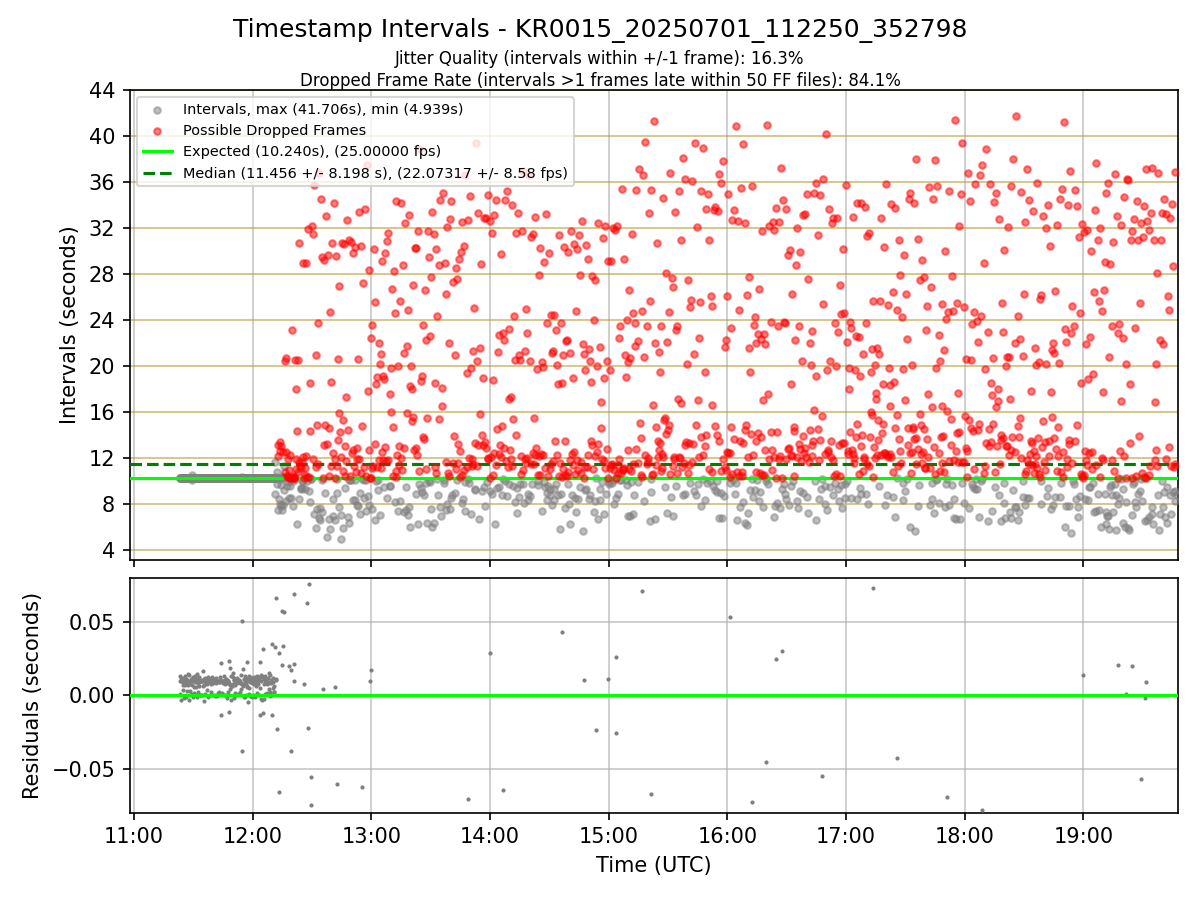Select the Dropped Frame Rate 84.1% subtitle

coord(600,80)
